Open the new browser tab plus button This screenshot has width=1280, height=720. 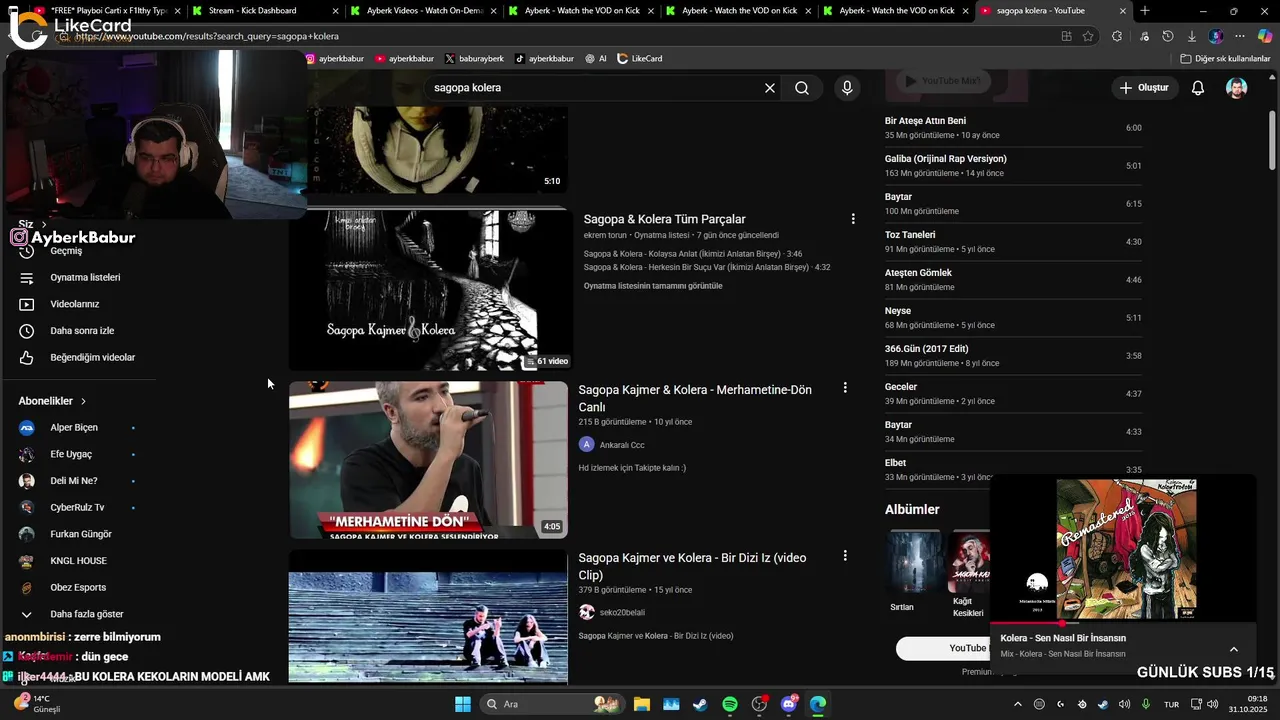click(1145, 11)
